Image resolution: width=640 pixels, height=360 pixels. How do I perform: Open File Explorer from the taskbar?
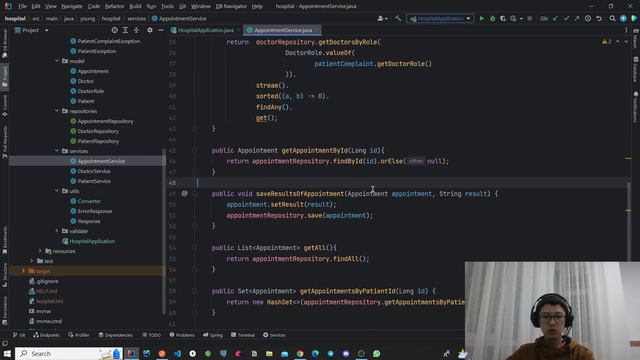pos(269,353)
